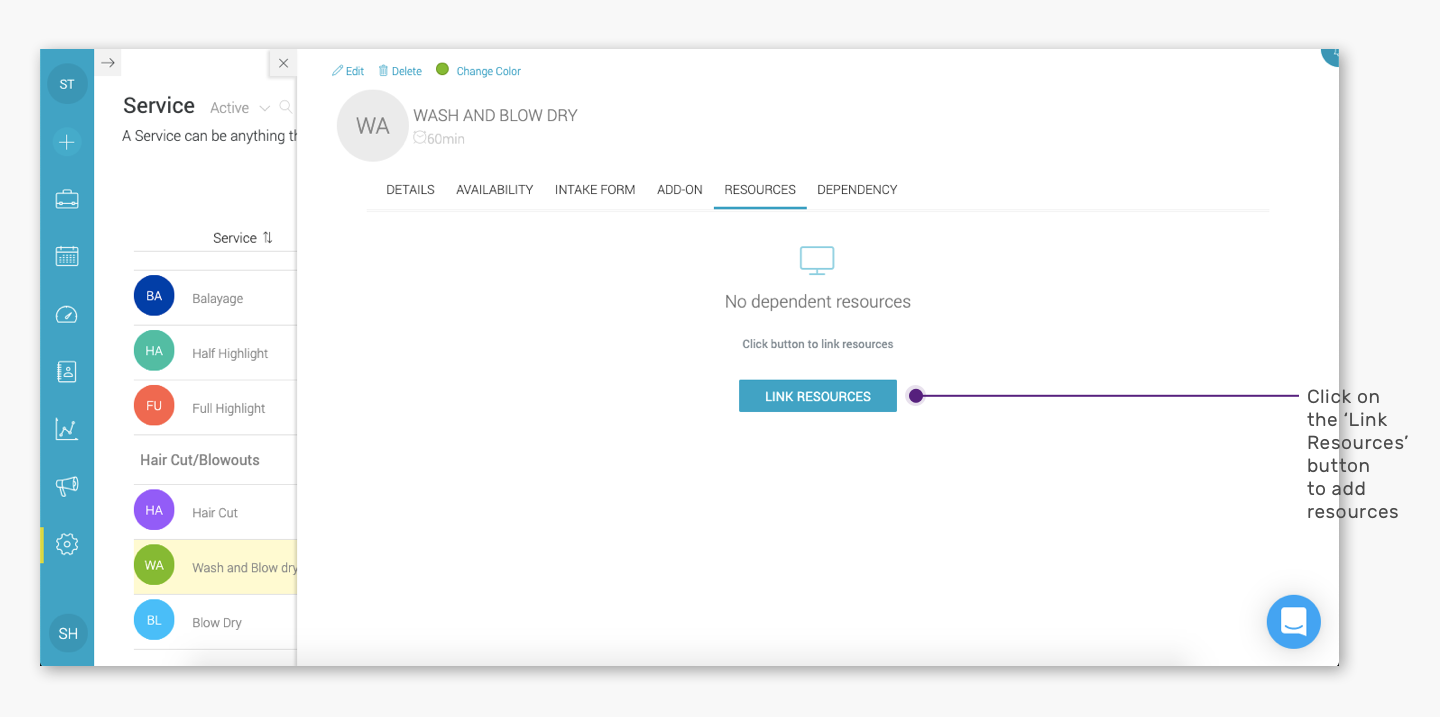Click the large WA service avatar
Image resolution: width=1440 pixels, height=718 pixels.
click(x=373, y=126)
